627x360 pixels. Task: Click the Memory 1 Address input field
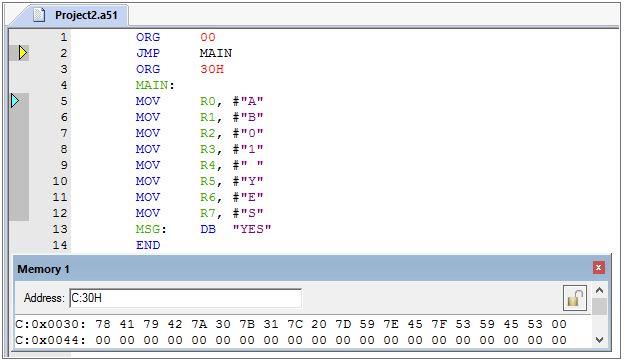pyautogui.click(x=186, y=298)
